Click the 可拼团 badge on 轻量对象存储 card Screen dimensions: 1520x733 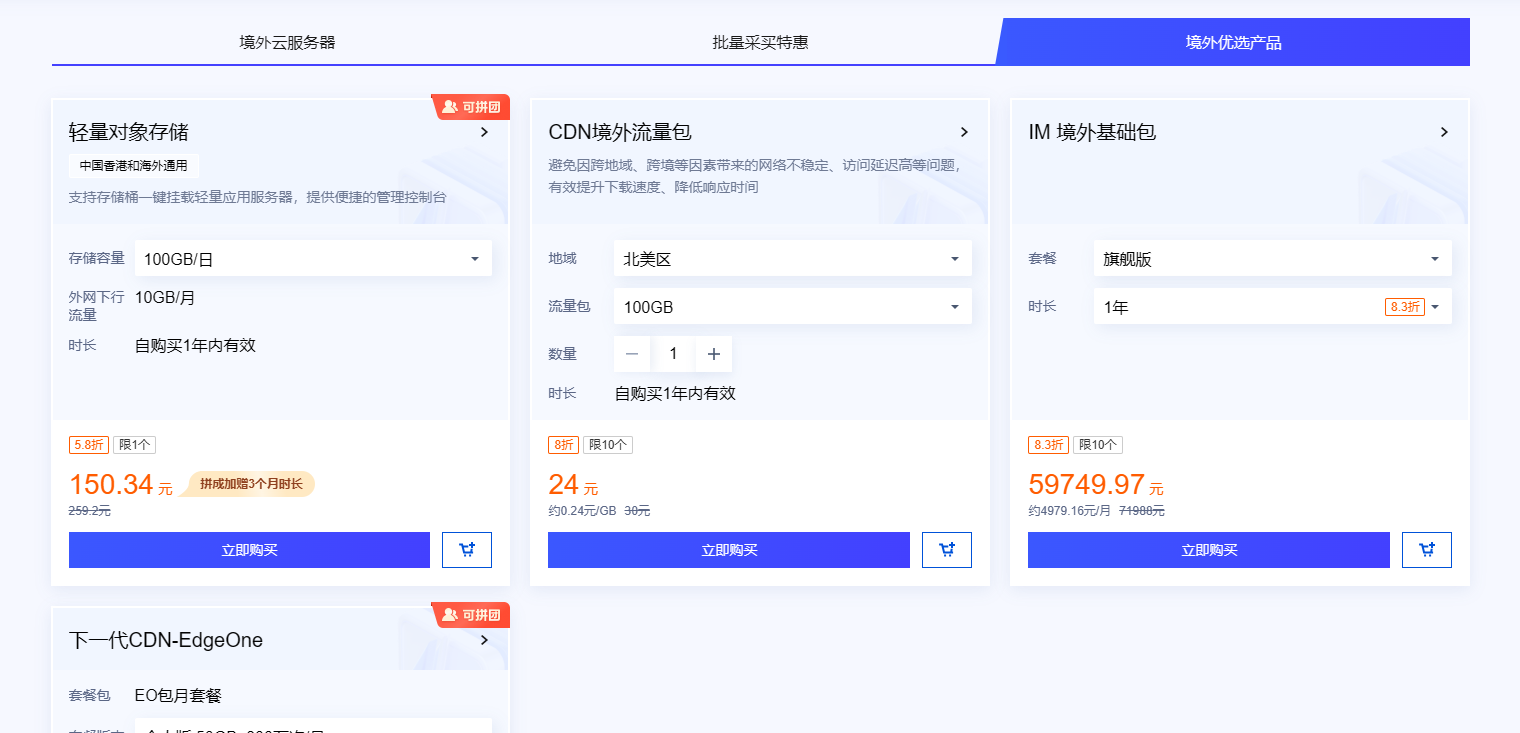pos(471,106)
